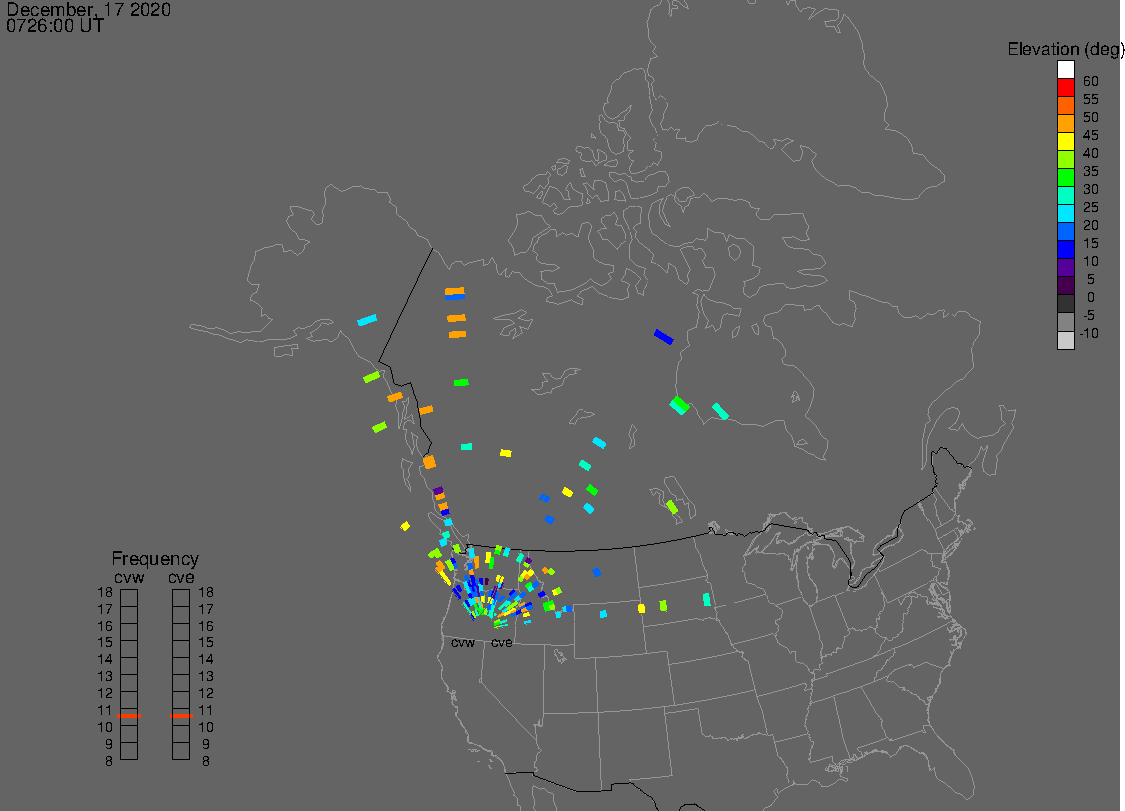Click the '55' elevation legend label

click(x=1091, y=99)
